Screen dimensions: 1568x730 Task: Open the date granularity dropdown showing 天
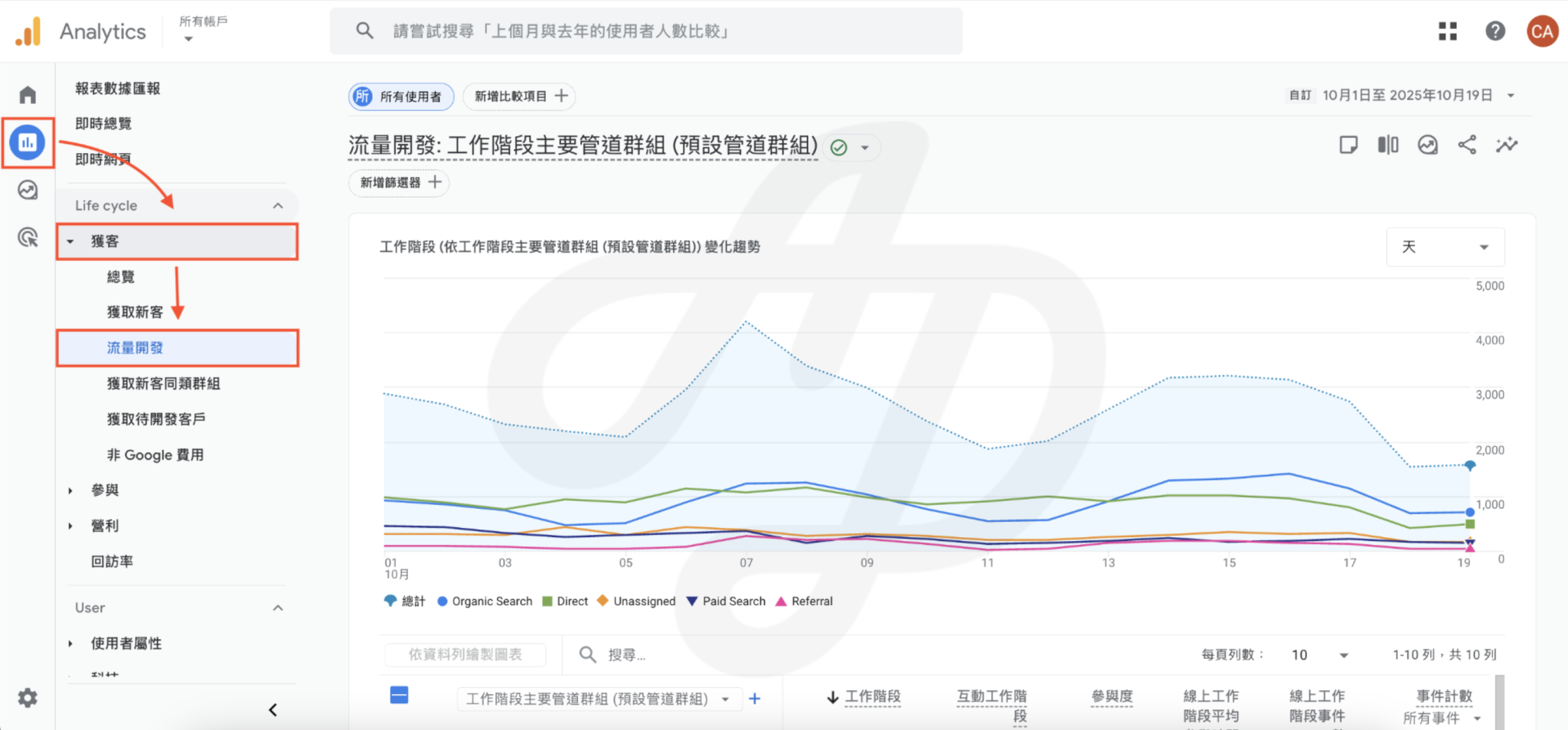click(x=1445, y=246)
